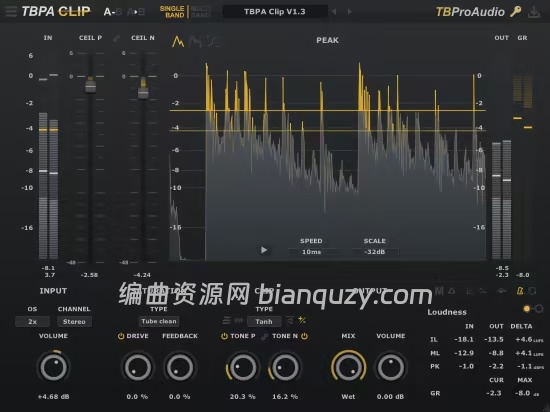Click the play button in peak display
The height and width of the screenshot is (412, 550).
click(x=264, y=250)
